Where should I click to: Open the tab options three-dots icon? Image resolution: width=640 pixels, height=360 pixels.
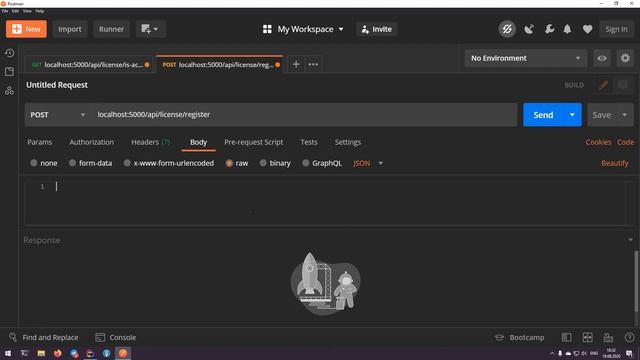pyautogui.click(x=313, y=64)
